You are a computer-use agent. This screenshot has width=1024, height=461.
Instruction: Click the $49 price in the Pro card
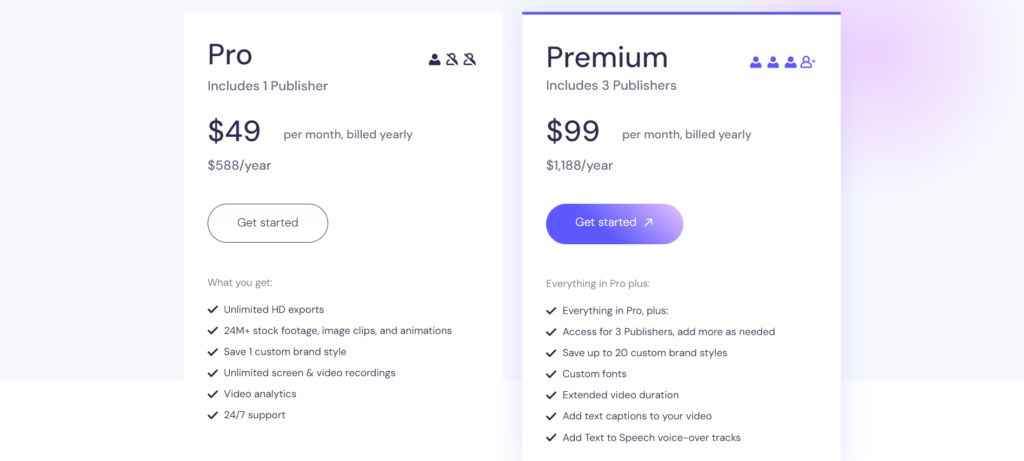click(x=234, y=131)
